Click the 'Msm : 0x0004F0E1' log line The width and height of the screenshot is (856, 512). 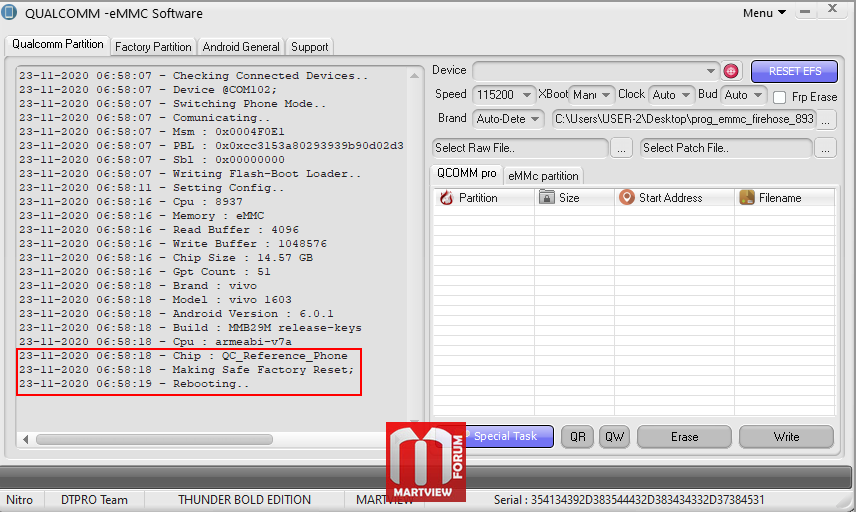coord(152,132)
